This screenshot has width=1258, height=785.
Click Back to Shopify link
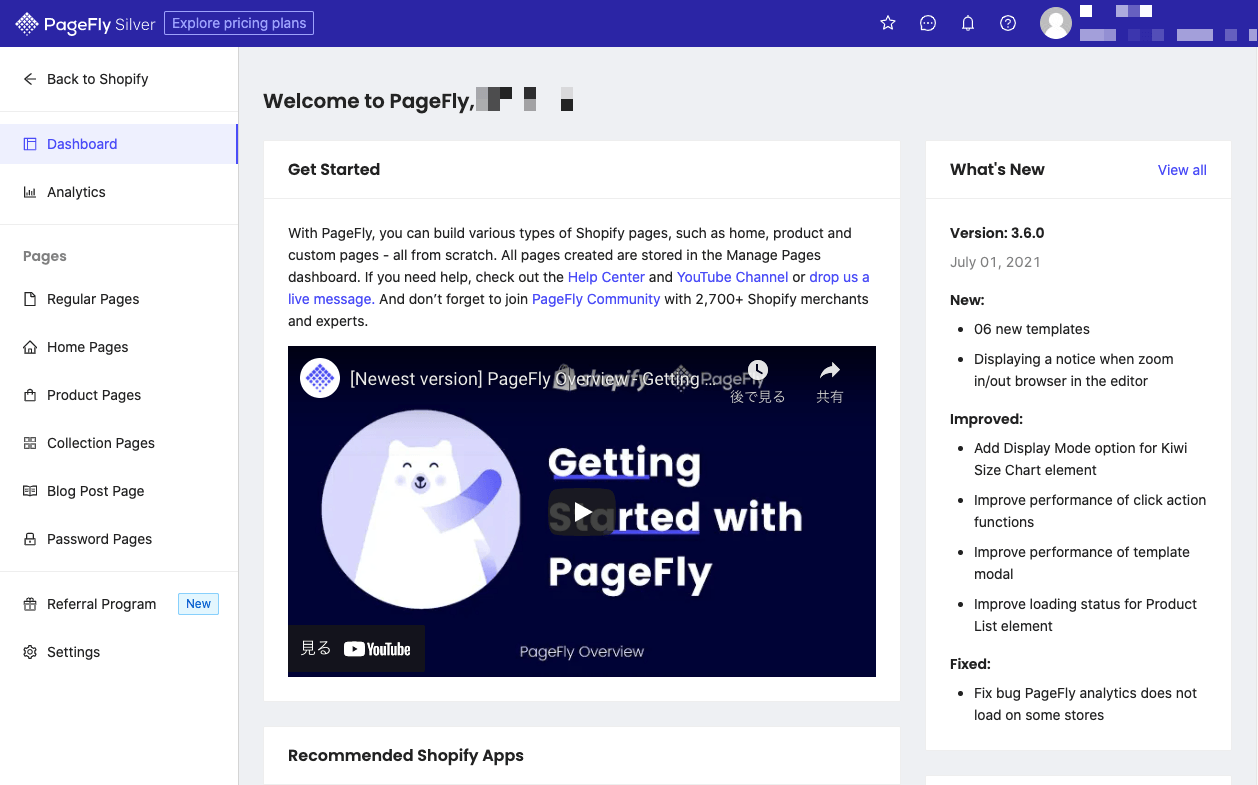[97, 79]
